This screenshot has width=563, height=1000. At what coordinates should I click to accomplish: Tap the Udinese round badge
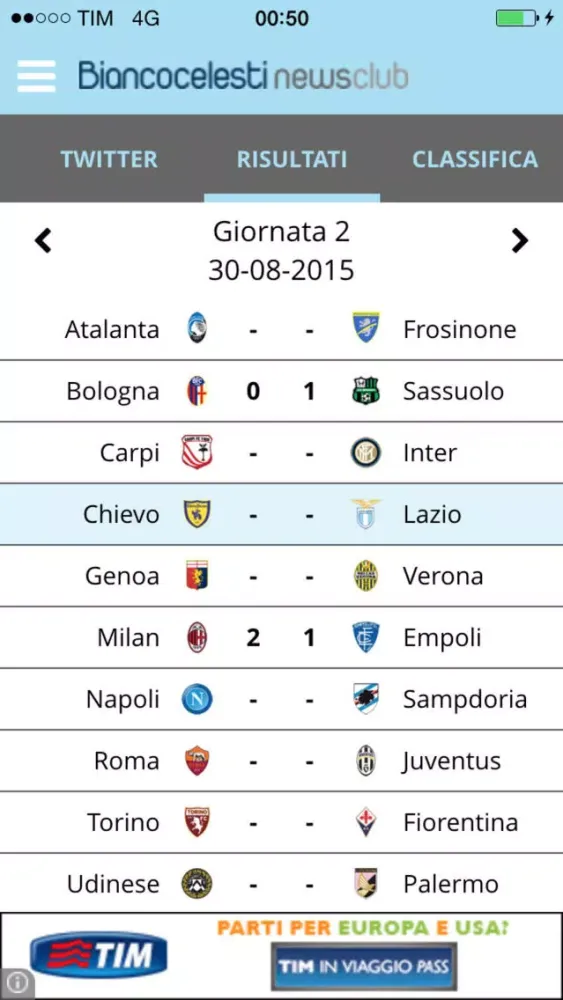pyautogui.click(x=196, y=884)
